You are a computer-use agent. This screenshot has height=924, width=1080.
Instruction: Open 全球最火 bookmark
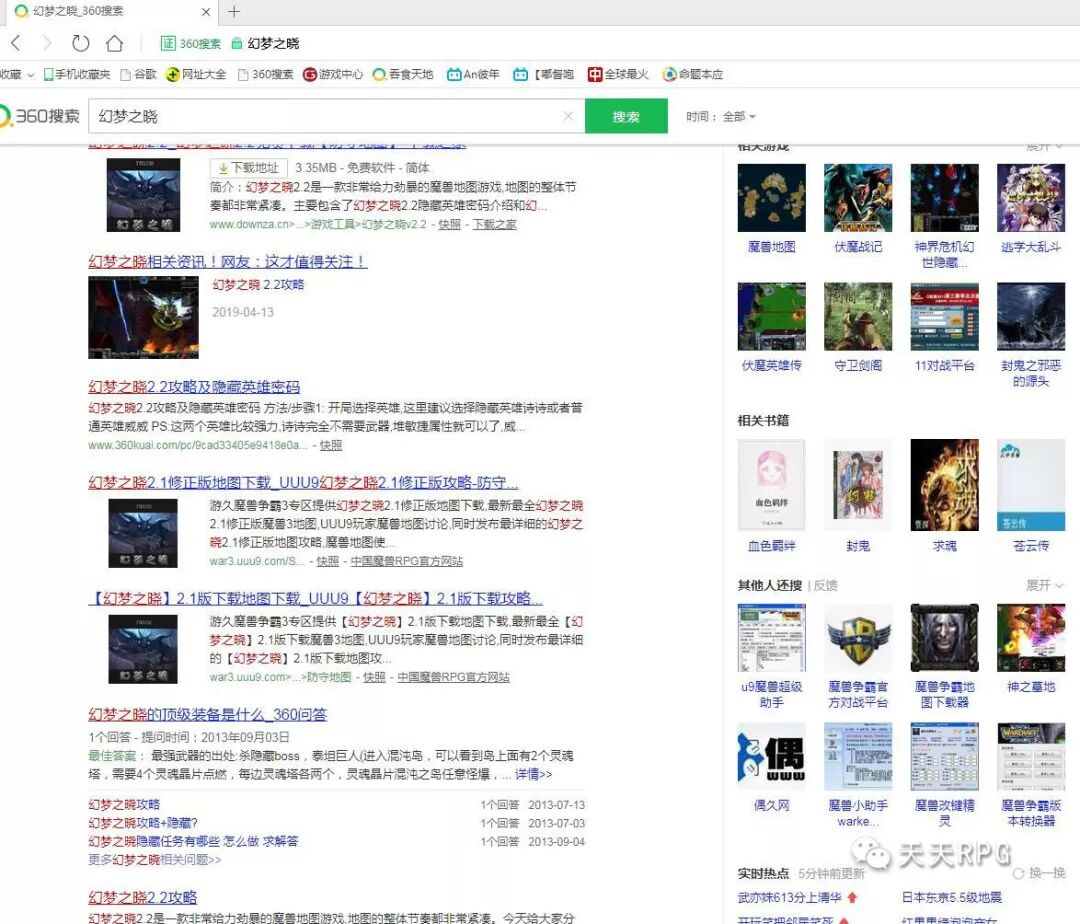[x=618, y=74]
